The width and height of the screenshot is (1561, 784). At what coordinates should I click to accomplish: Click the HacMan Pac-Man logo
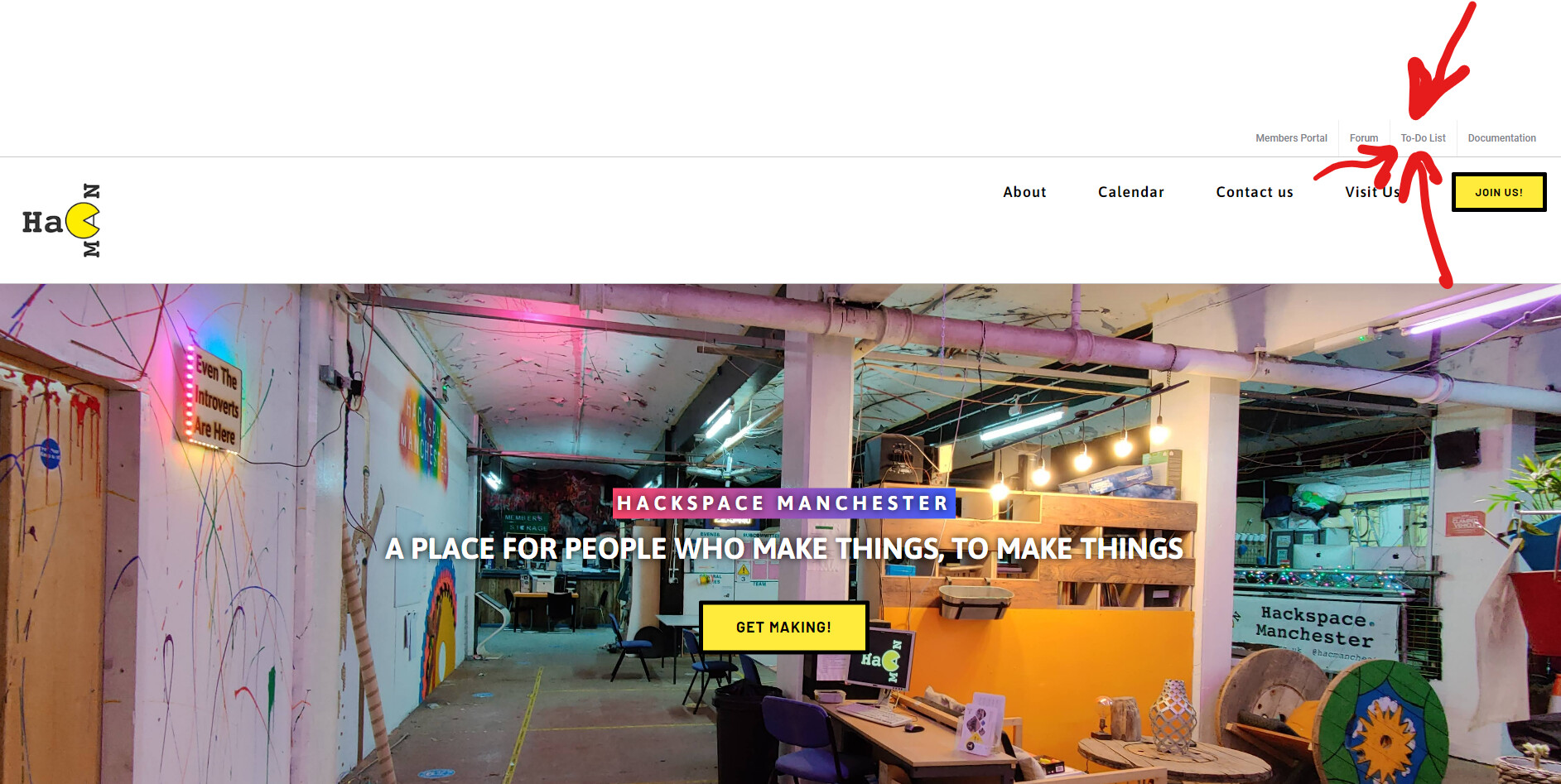[61, 221]
